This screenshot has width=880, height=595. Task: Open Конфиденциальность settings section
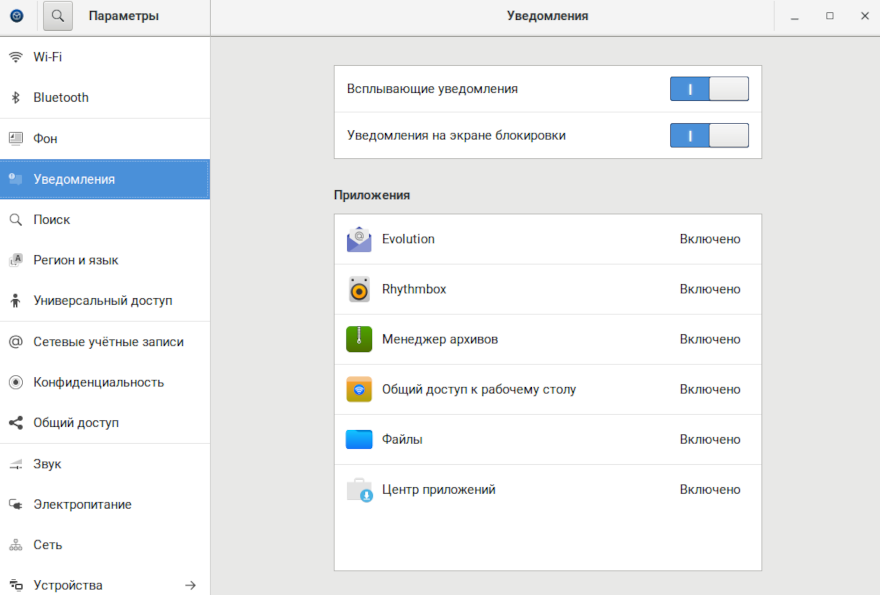point(98,382)
